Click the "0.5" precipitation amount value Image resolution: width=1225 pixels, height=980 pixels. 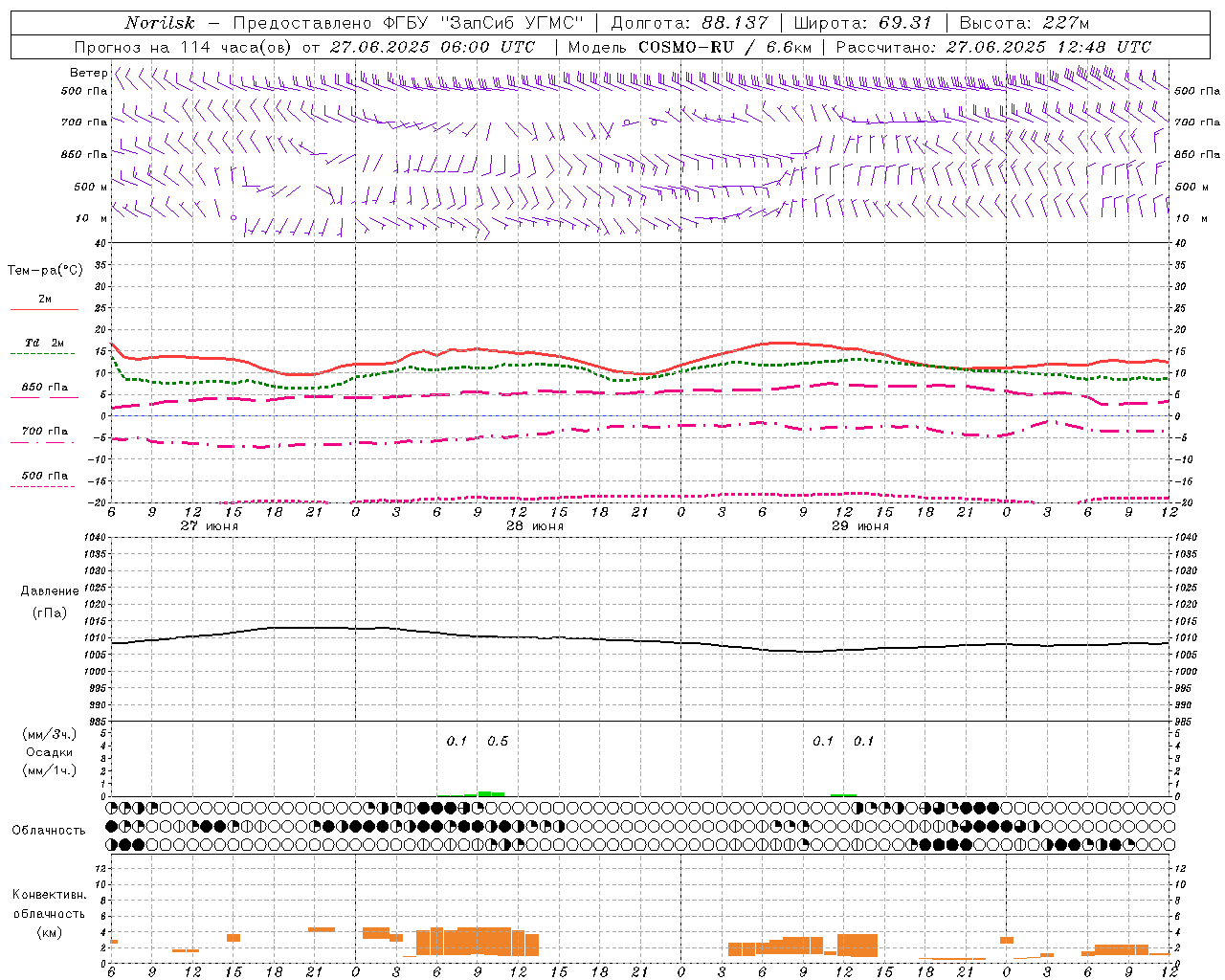click(498, 742)
